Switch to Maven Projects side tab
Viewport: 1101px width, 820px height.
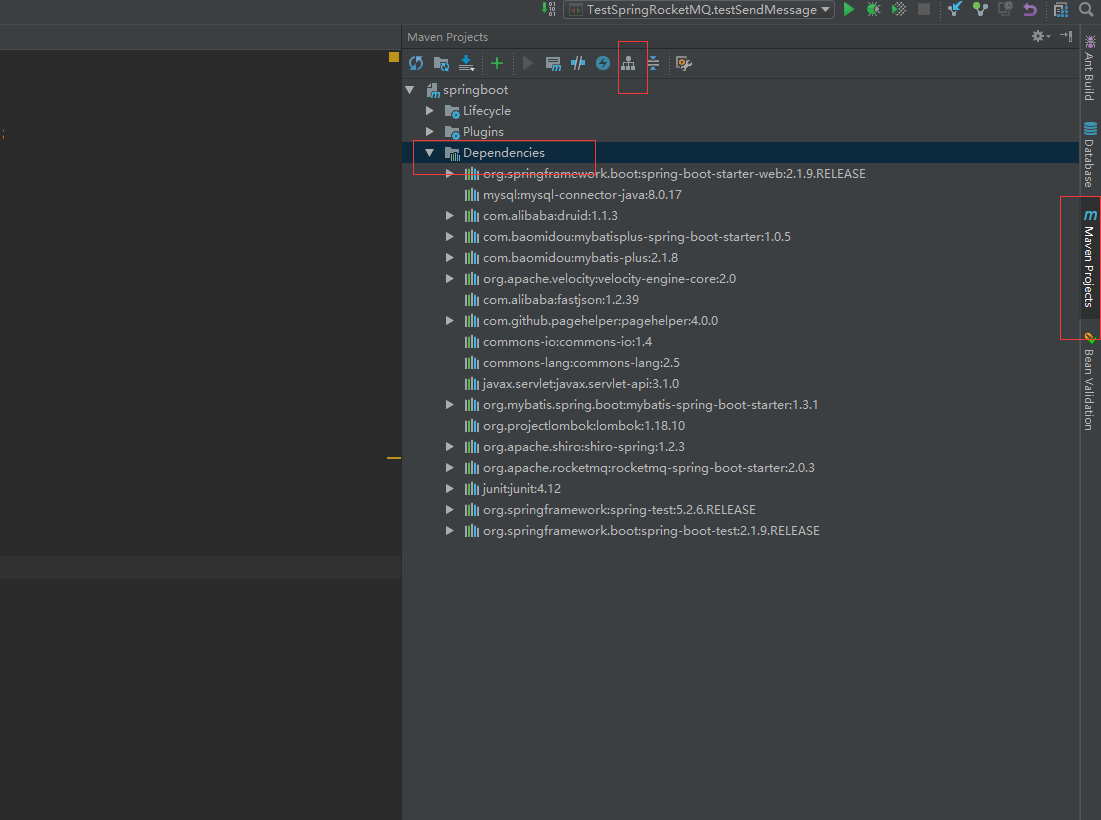[1090, 258]
